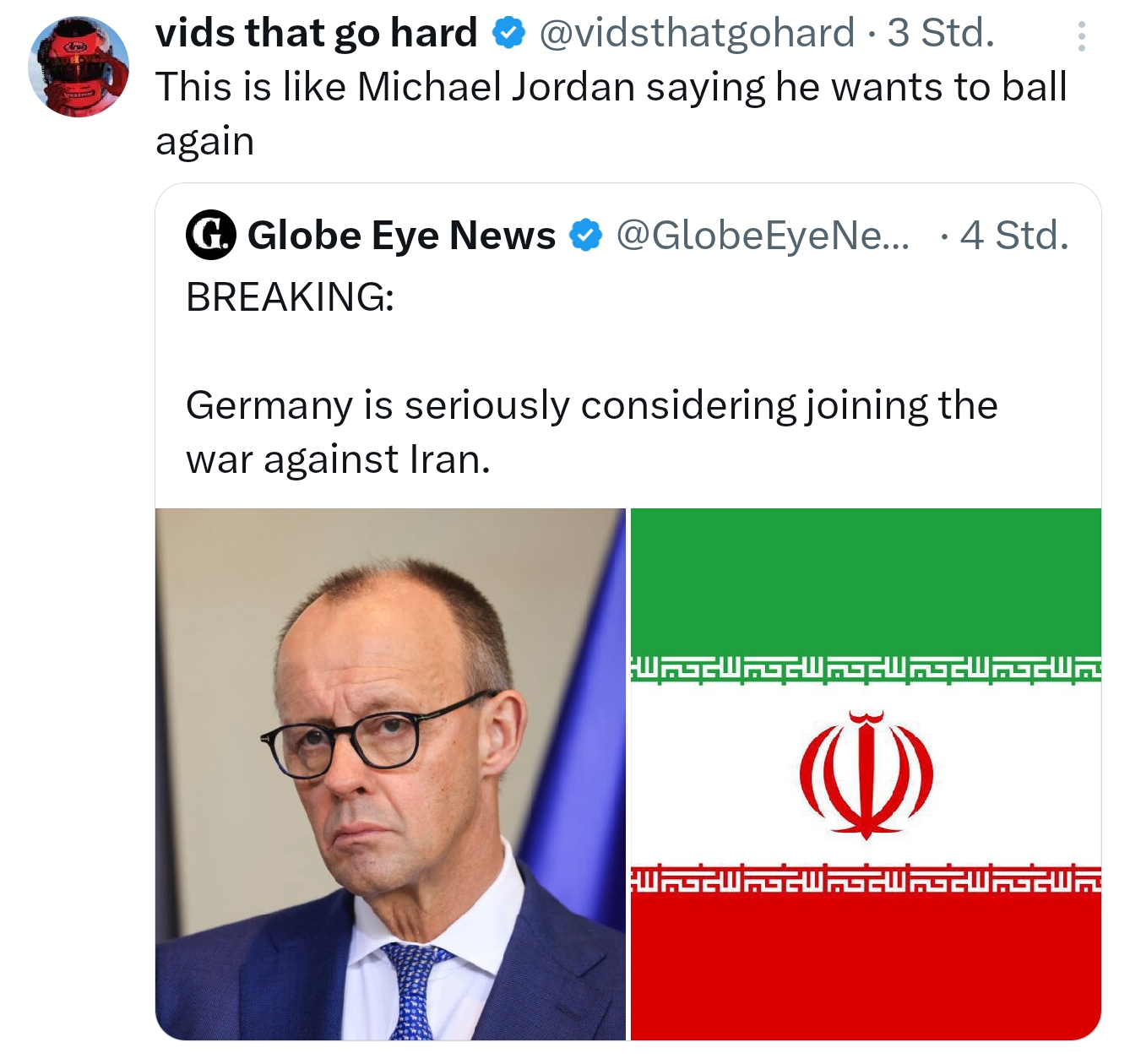Click the red emblem on the Iran flag
The height and width of the screenshot is (1064, 1130).
coord(866,774)
